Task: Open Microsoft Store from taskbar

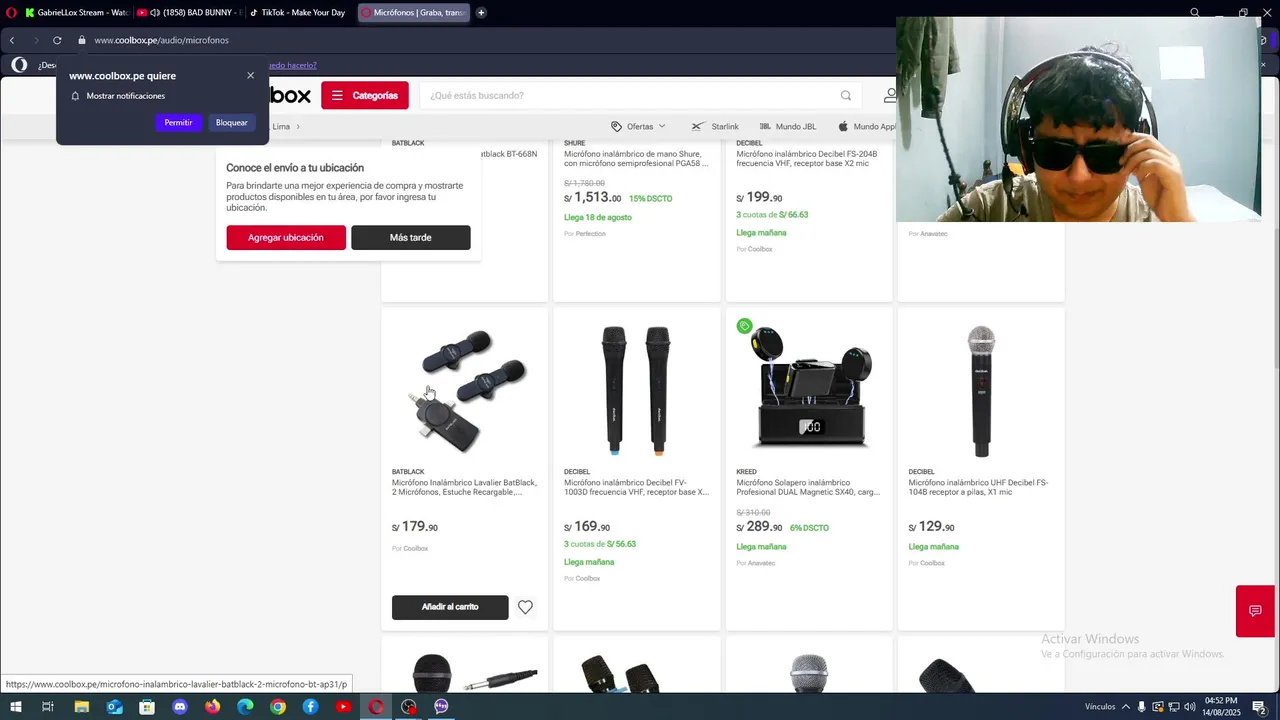Action: pos(147,707)
